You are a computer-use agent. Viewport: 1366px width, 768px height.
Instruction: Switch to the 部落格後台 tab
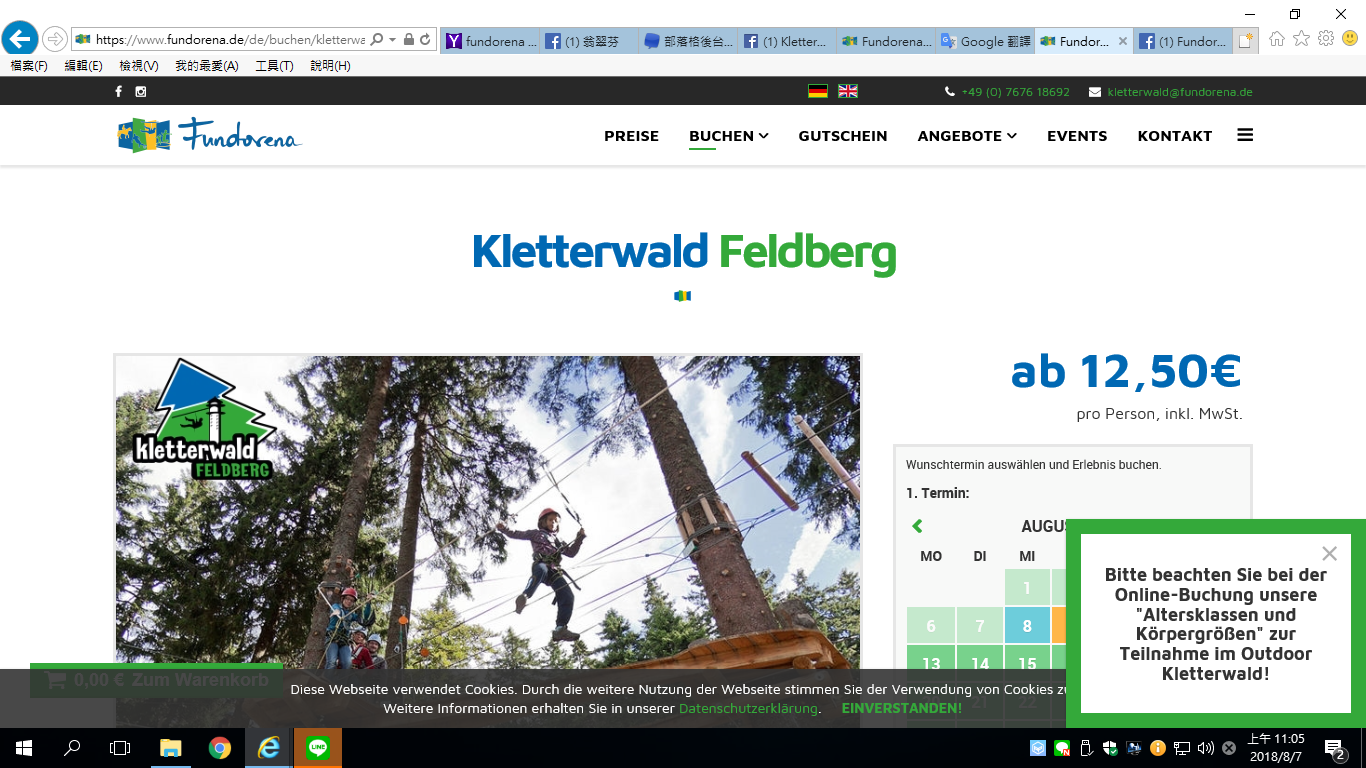click(x=688, y=41)
